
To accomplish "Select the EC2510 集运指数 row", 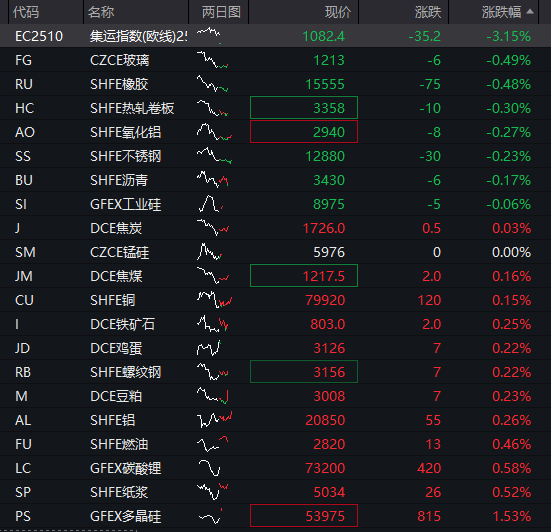I will click(x=276, y=36).
